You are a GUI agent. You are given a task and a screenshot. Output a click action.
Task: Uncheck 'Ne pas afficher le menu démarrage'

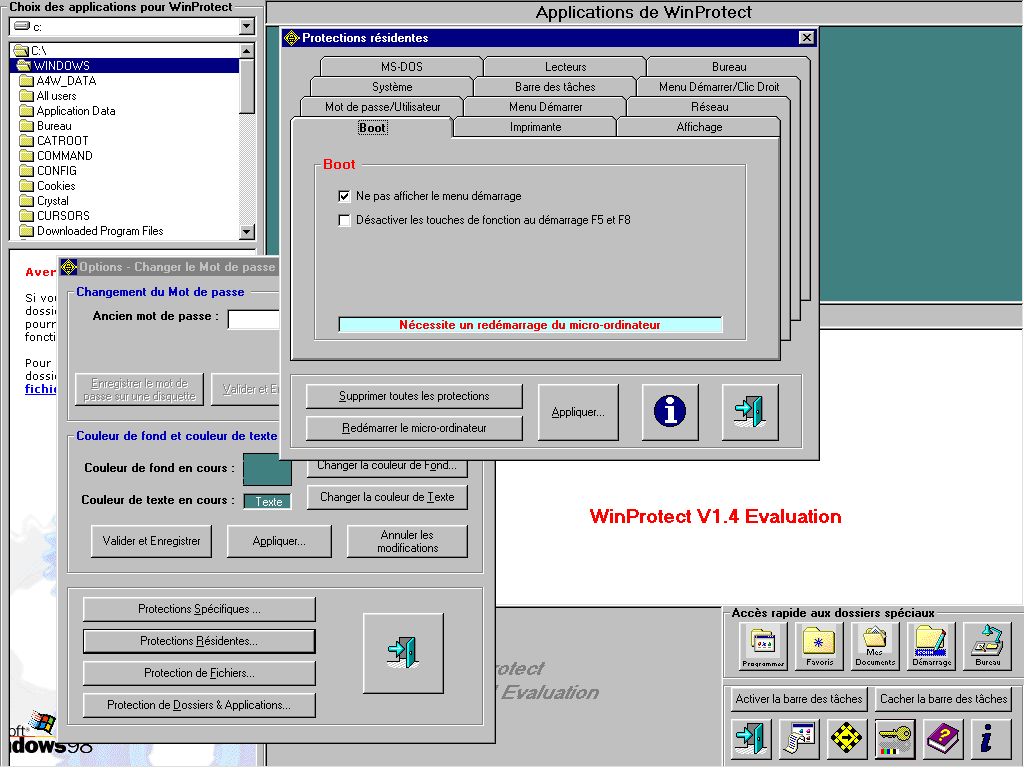coord(345,196)
